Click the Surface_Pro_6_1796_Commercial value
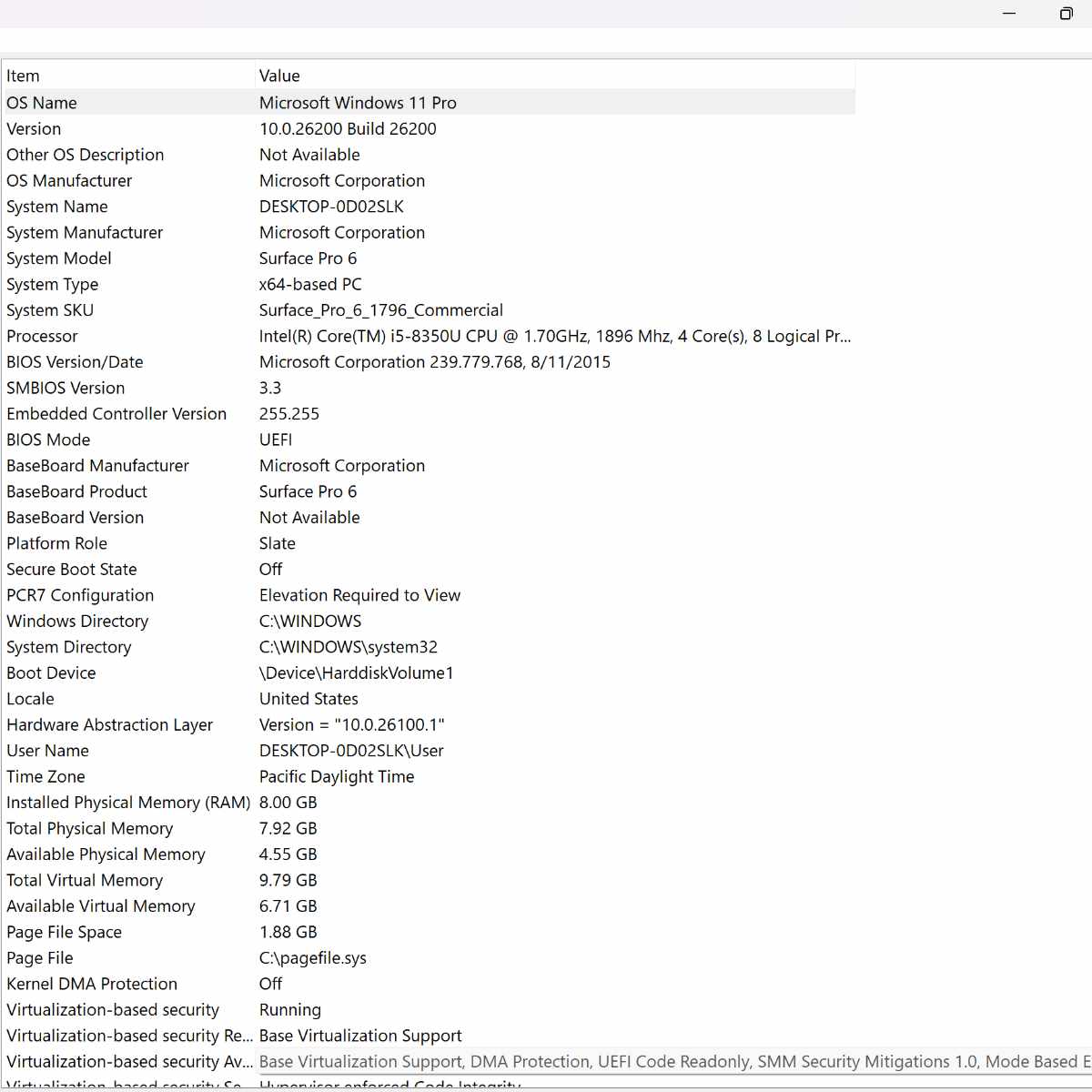This screenshot has height=1092, width=1092. (381, 310)
